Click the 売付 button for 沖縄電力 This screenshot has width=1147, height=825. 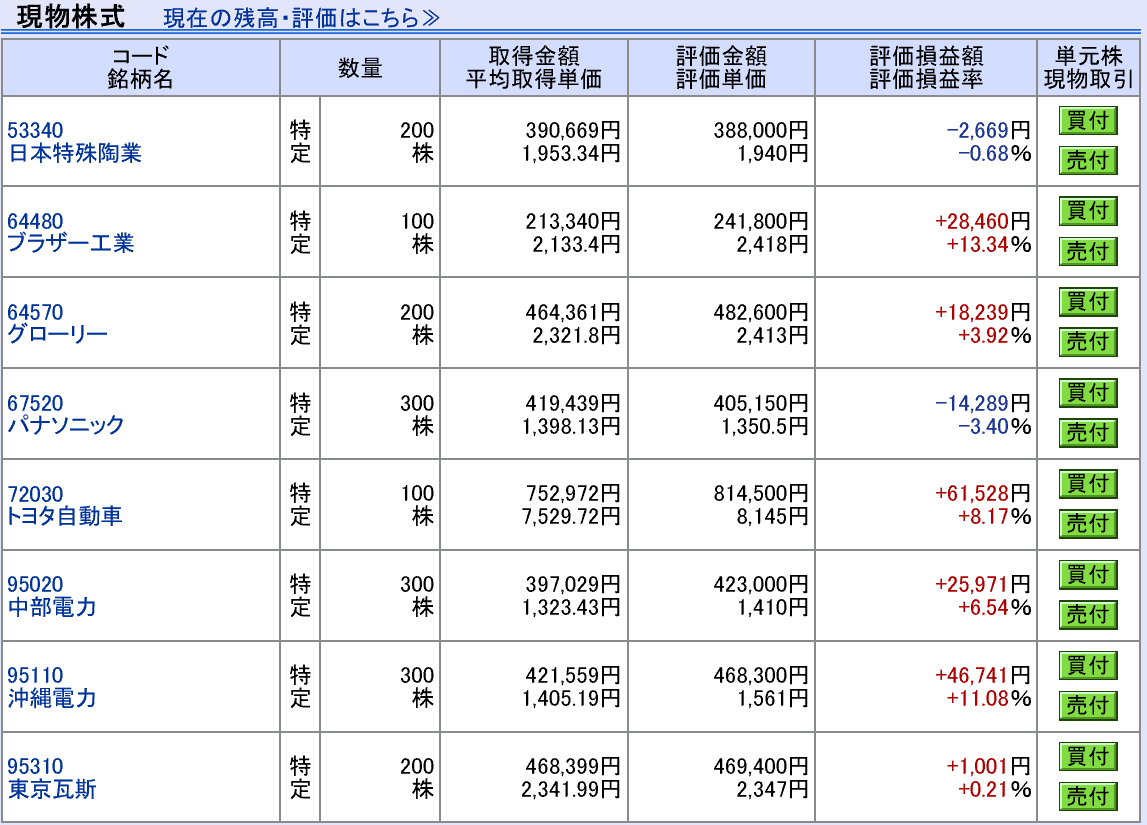pos(1088,706)
